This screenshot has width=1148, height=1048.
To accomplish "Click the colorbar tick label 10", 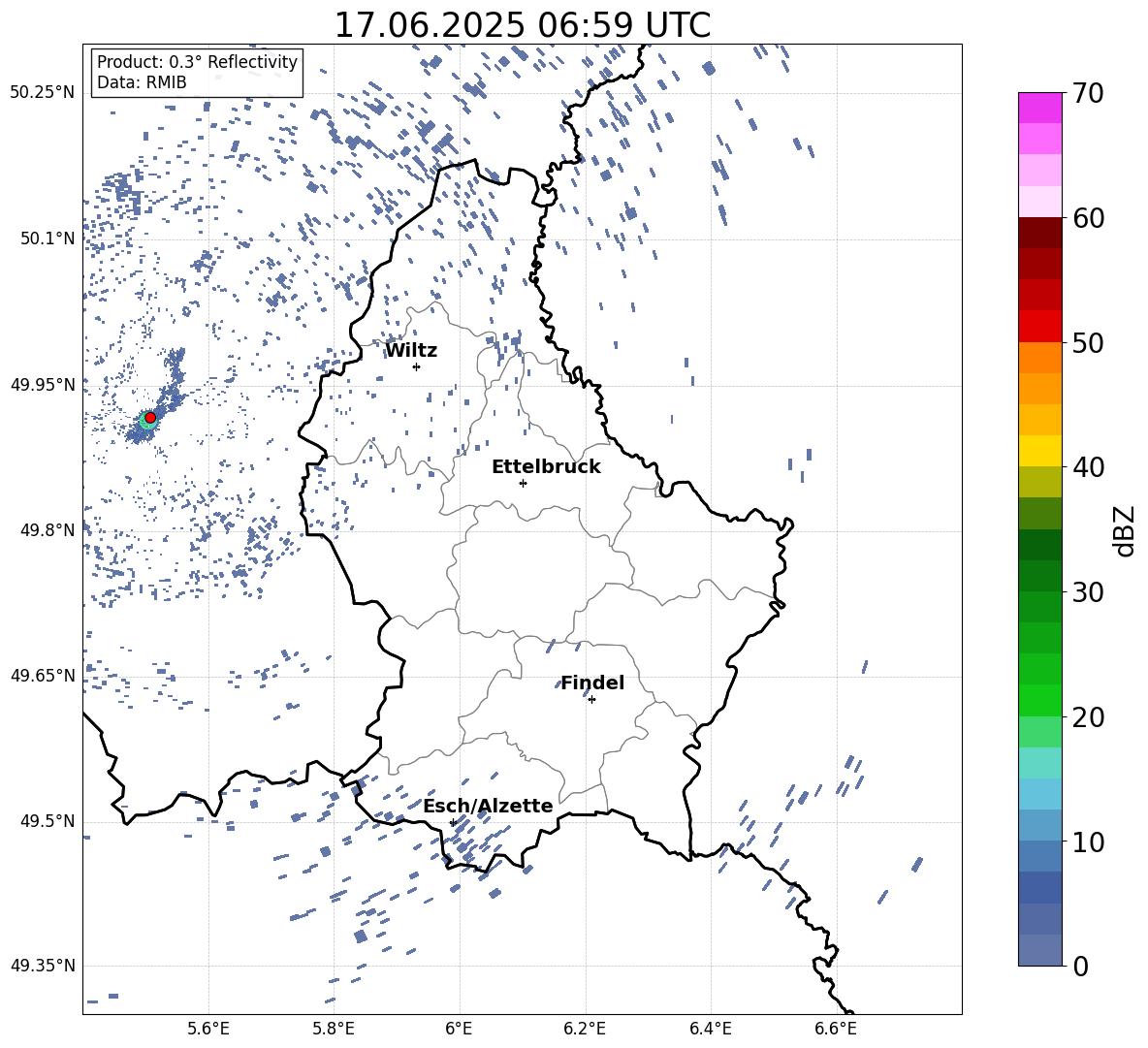I will [x=1088, y=842].
